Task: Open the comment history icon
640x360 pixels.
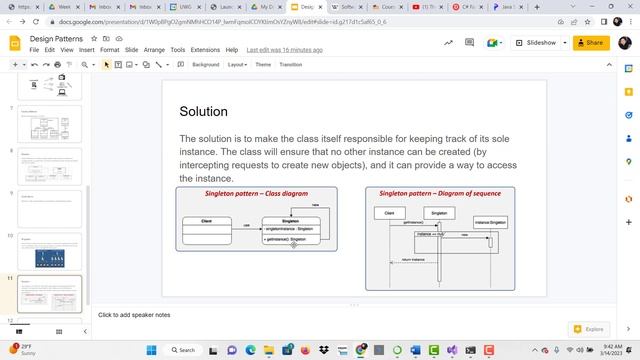Action: coord(469,42)
